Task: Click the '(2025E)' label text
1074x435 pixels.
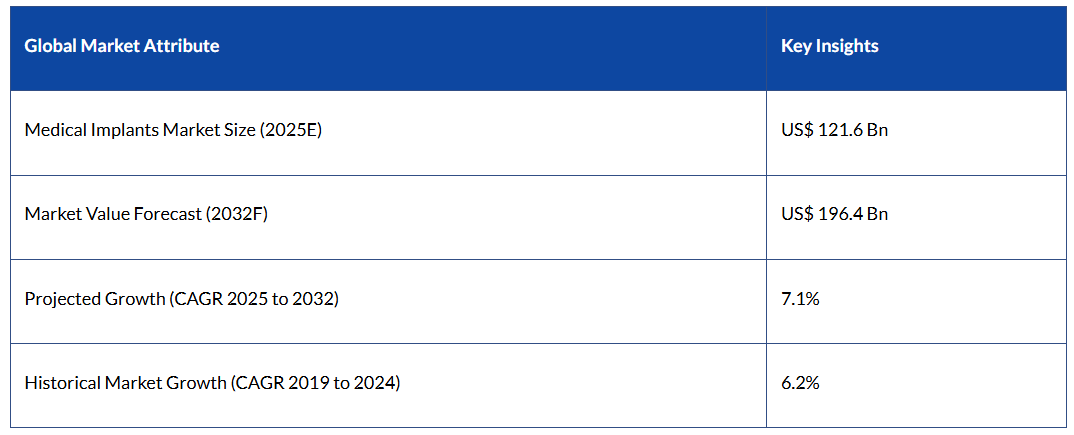Action: point(290,130)
